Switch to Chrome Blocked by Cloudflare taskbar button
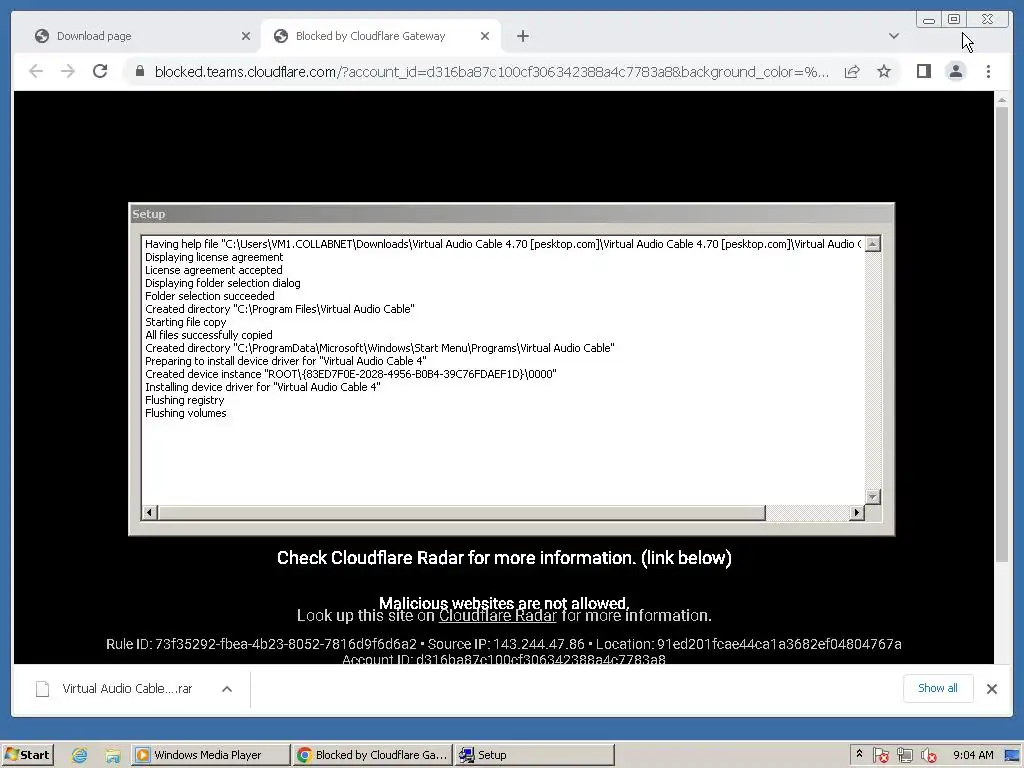 372,755
